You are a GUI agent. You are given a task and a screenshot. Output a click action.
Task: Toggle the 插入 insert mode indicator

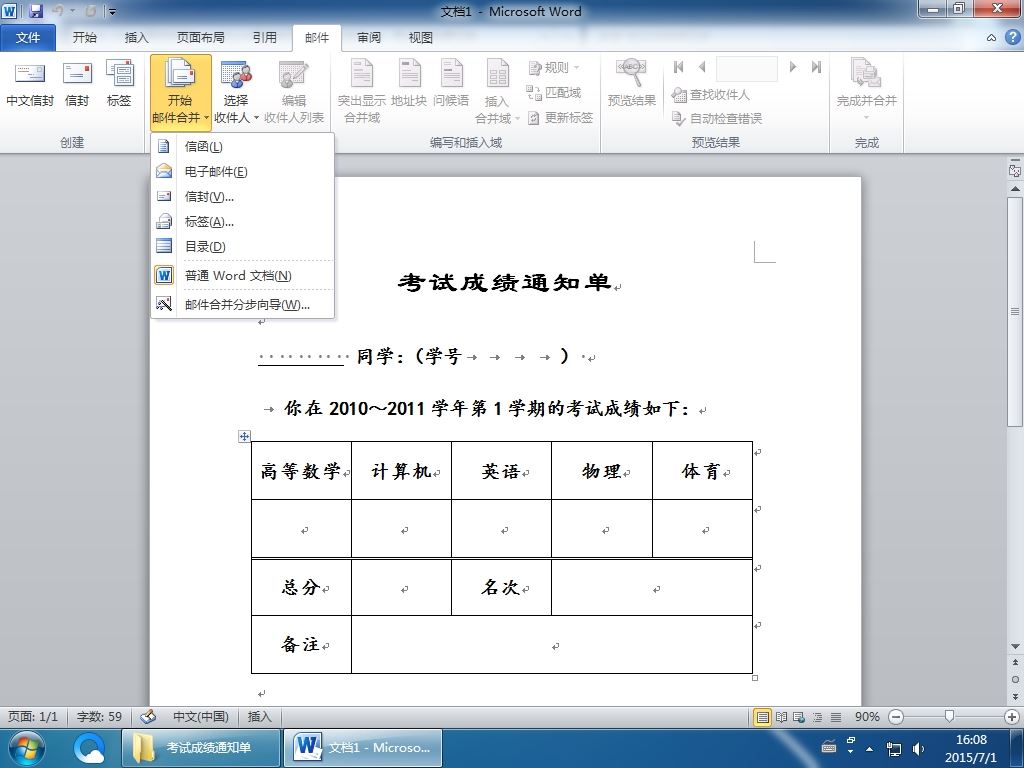point(259,716)
